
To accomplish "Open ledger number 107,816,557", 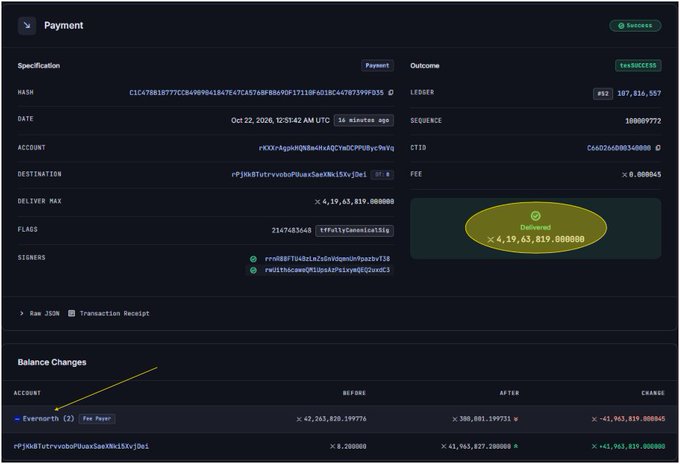I will pos(639,93).
